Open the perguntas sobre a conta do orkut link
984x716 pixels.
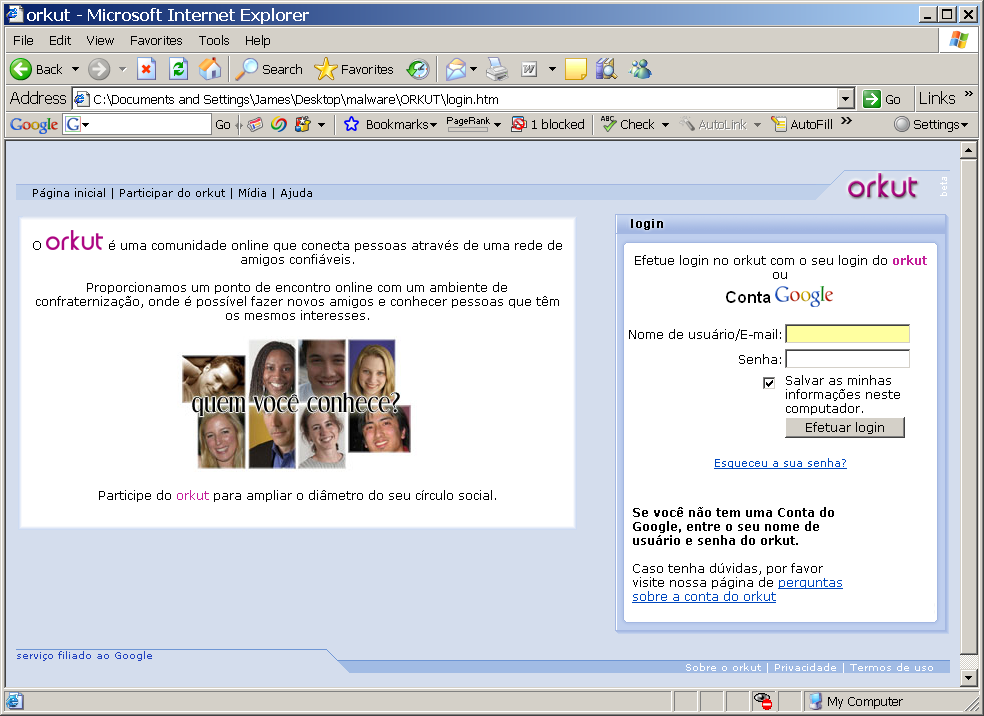[737, 589]
